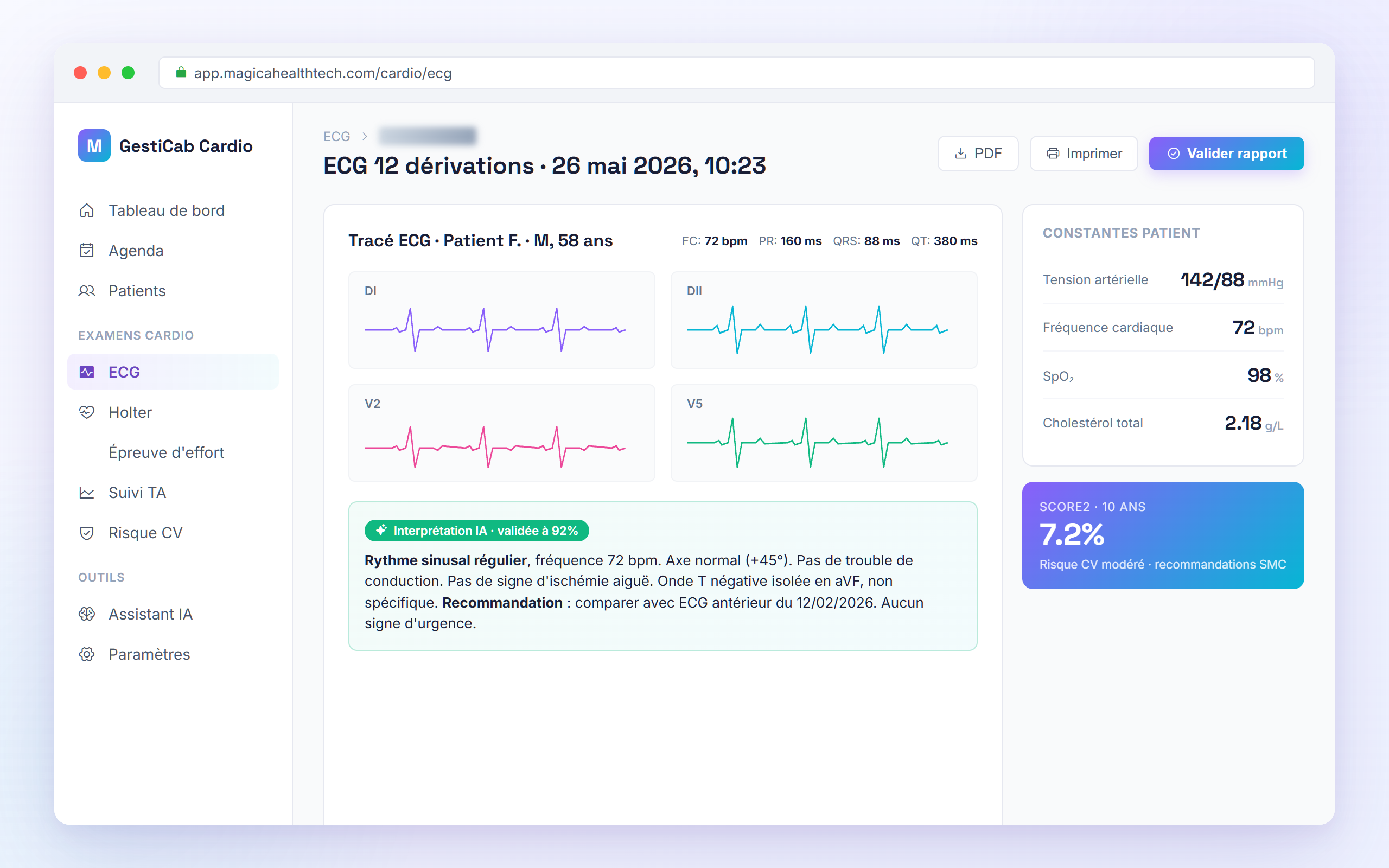Click the ECG waveform sidebar icon

tap(87, 372)
